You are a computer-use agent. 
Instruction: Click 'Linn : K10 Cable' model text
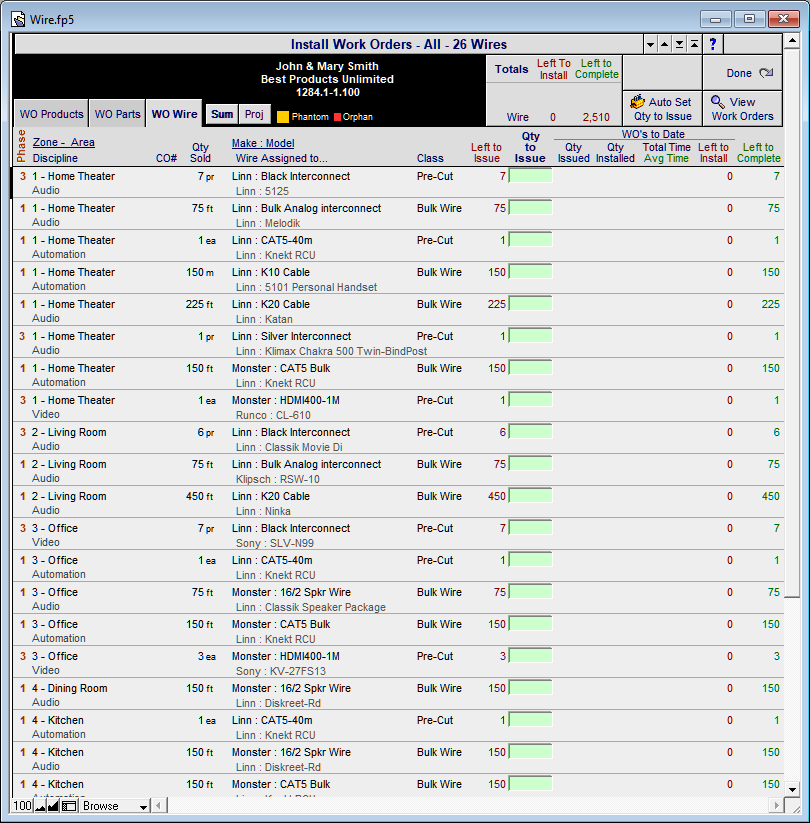(270, 272)
